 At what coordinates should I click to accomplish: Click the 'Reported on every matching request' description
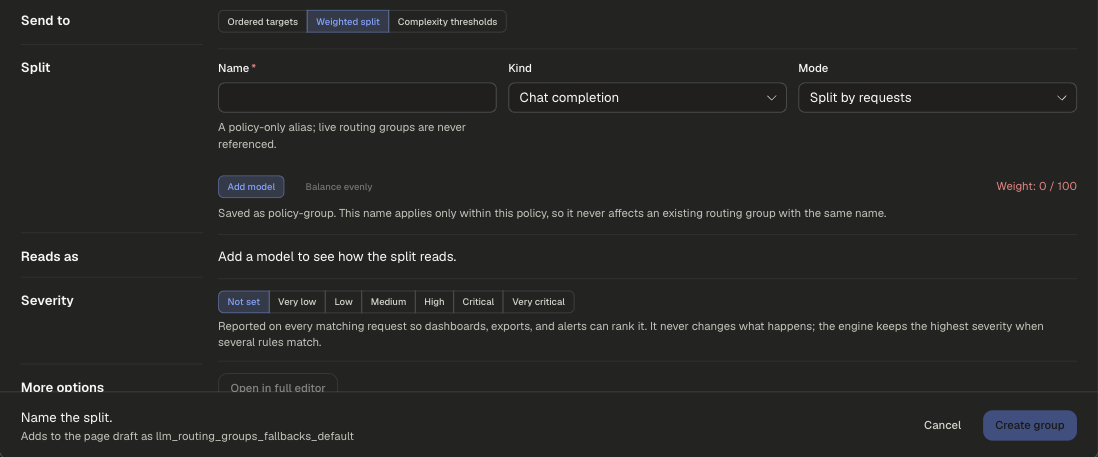pyautogui.click(x=630, y=335)
